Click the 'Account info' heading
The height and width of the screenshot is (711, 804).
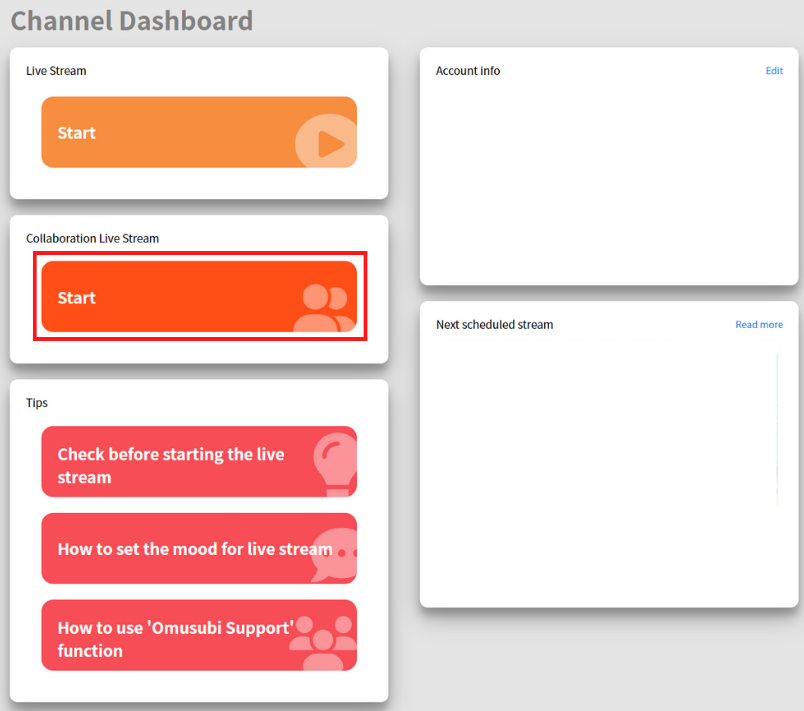[x=468, y=71]
